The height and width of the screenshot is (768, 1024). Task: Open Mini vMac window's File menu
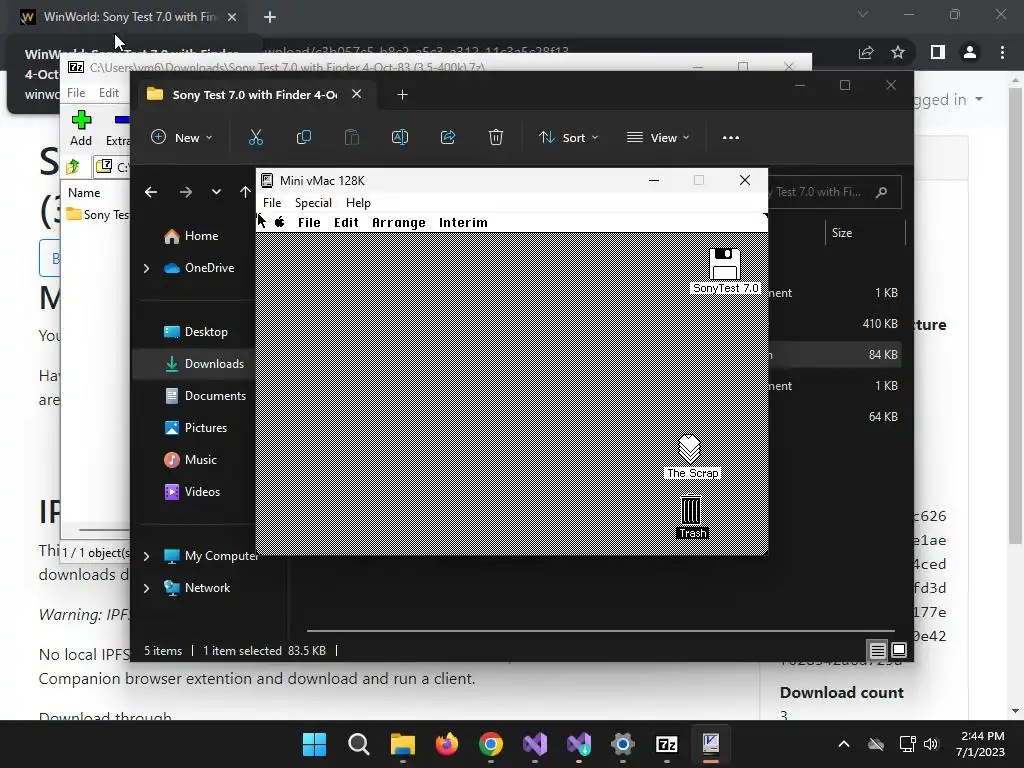[x=272, y=202]
